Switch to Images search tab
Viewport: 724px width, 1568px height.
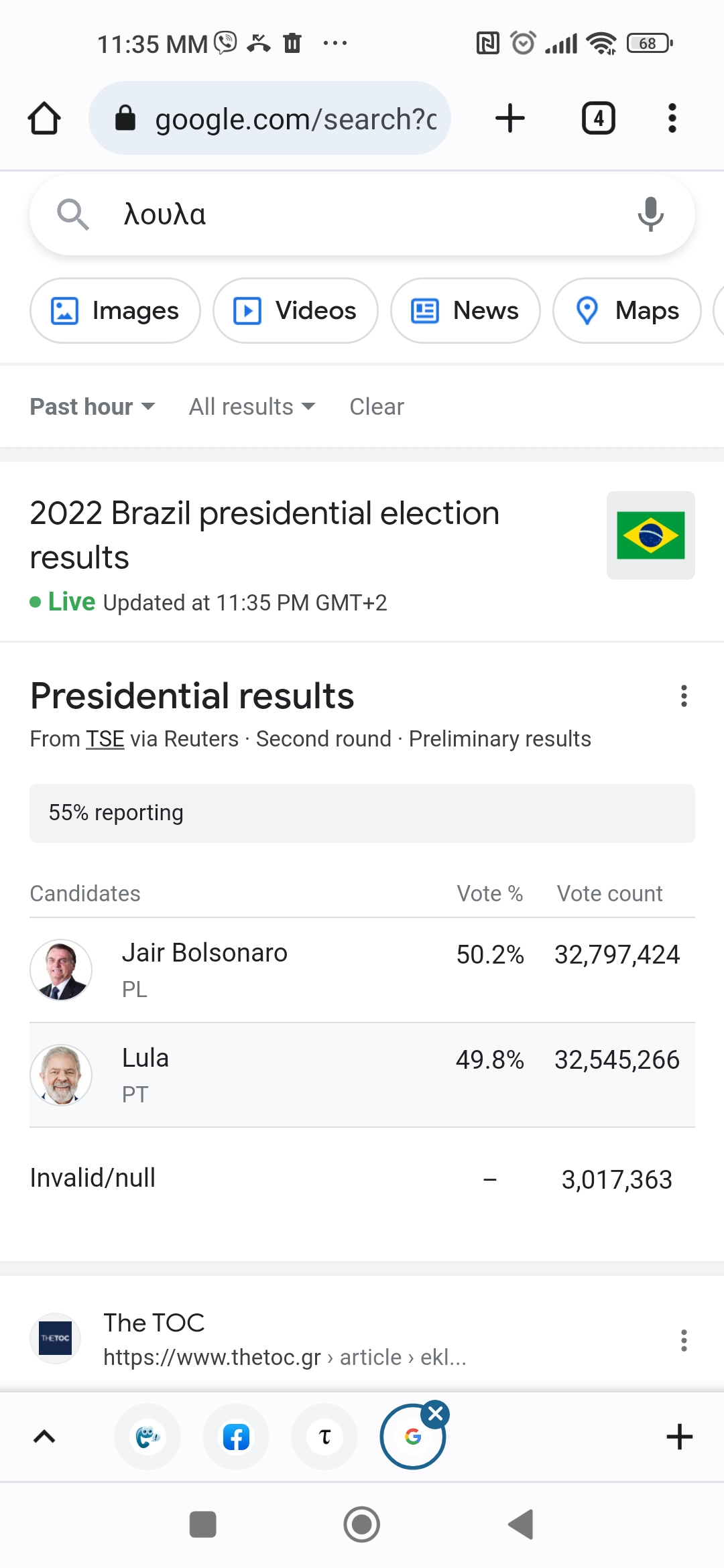tap(115, 311)
